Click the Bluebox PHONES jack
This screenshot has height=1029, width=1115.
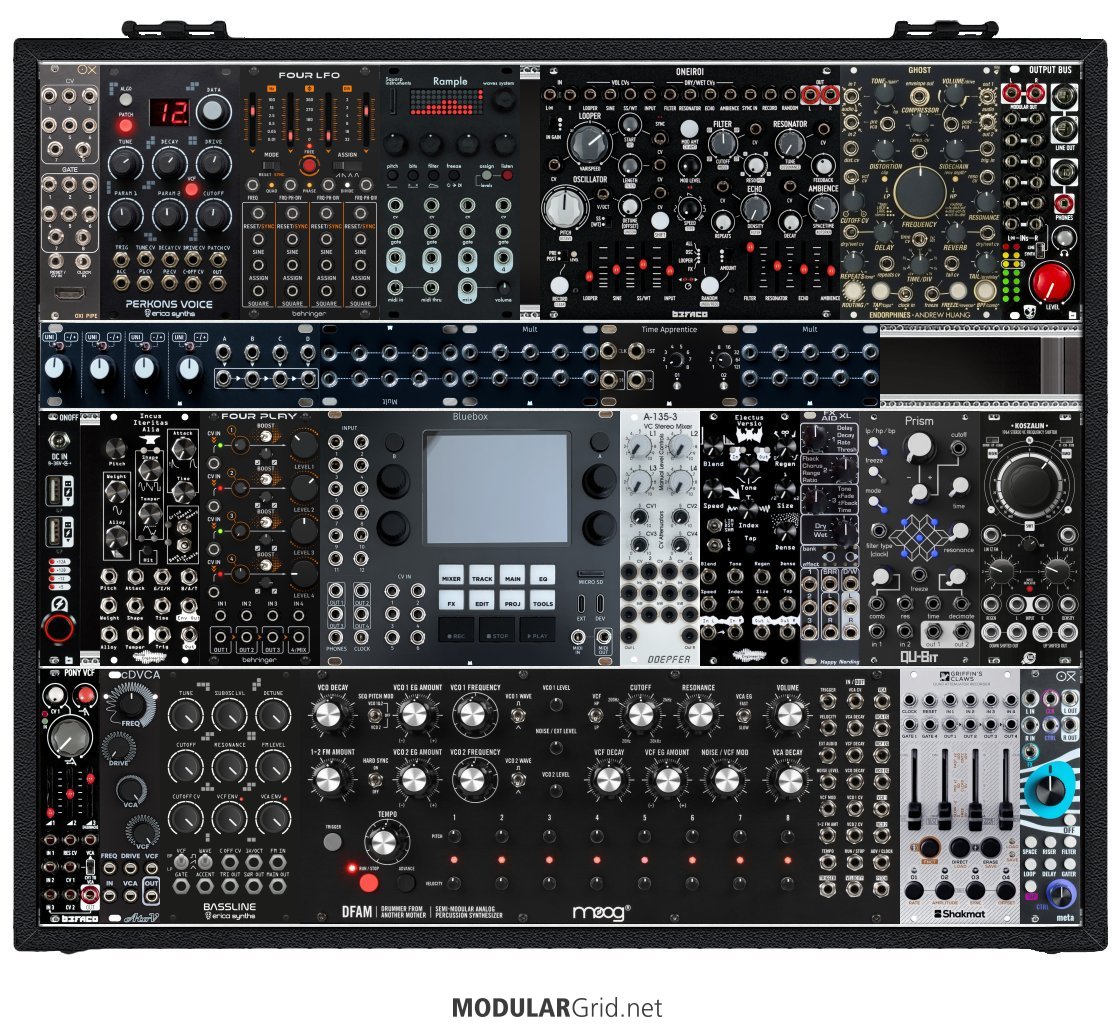point(336,637)
